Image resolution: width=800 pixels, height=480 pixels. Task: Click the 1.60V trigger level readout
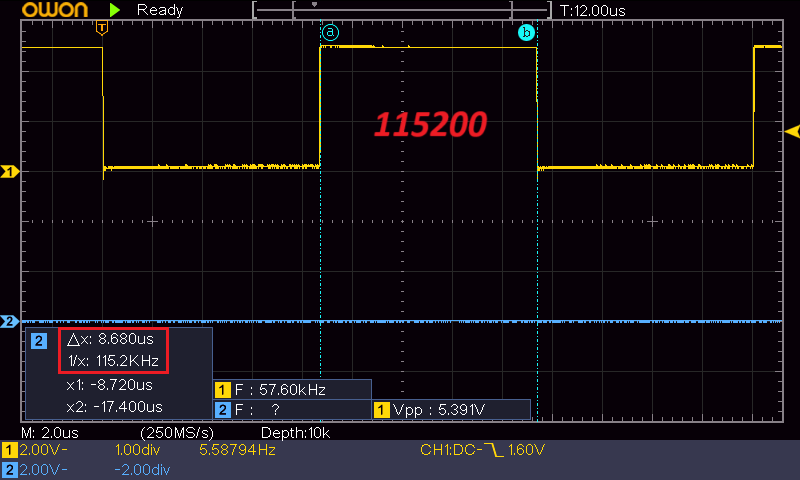[527, 450]
